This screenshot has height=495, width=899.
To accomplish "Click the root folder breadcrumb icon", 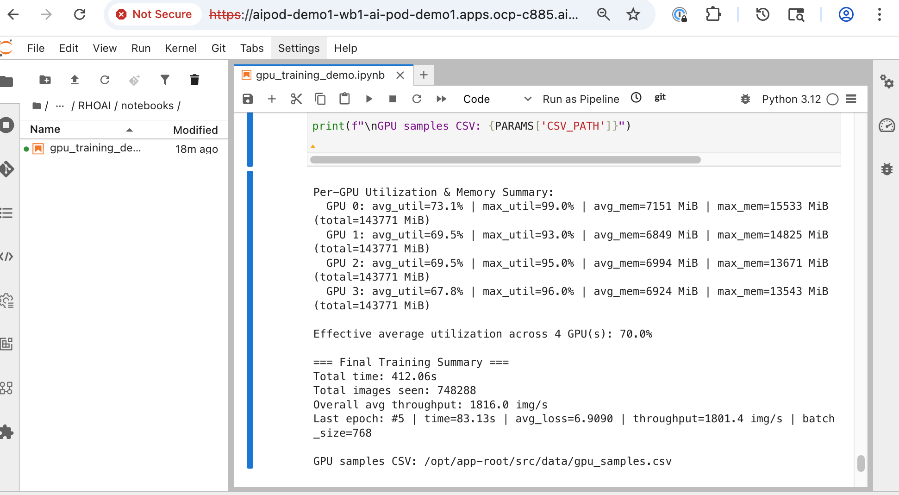I will 37,106.
